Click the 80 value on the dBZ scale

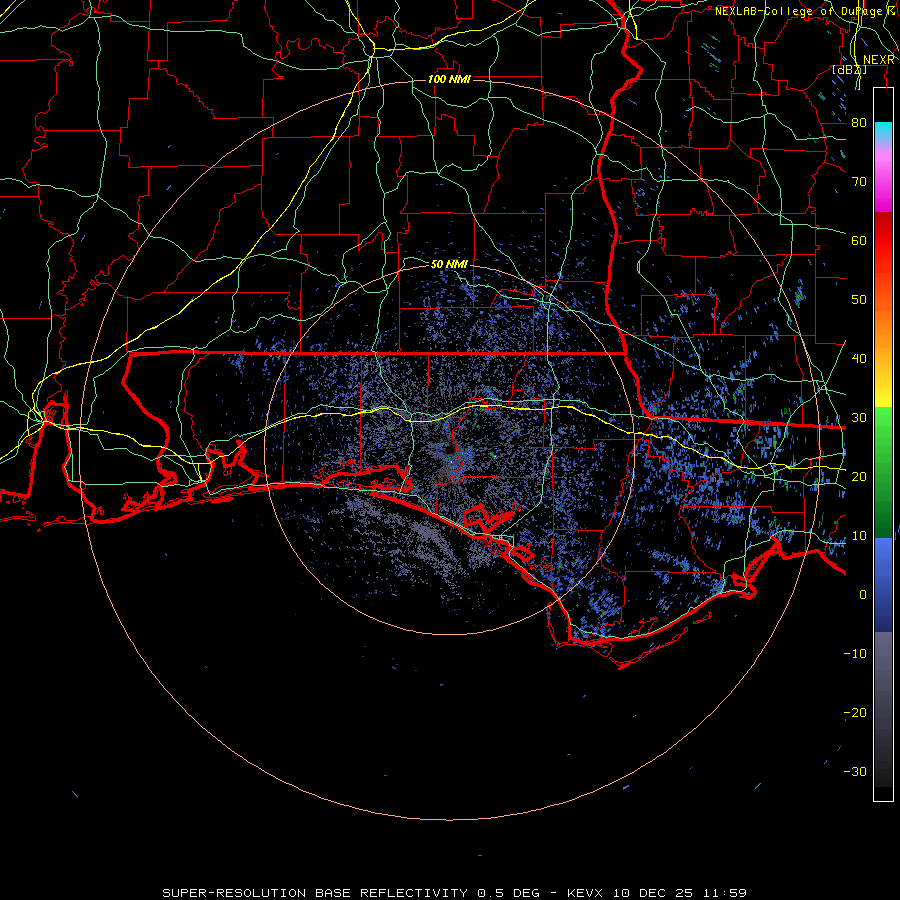tap(859, 122)
